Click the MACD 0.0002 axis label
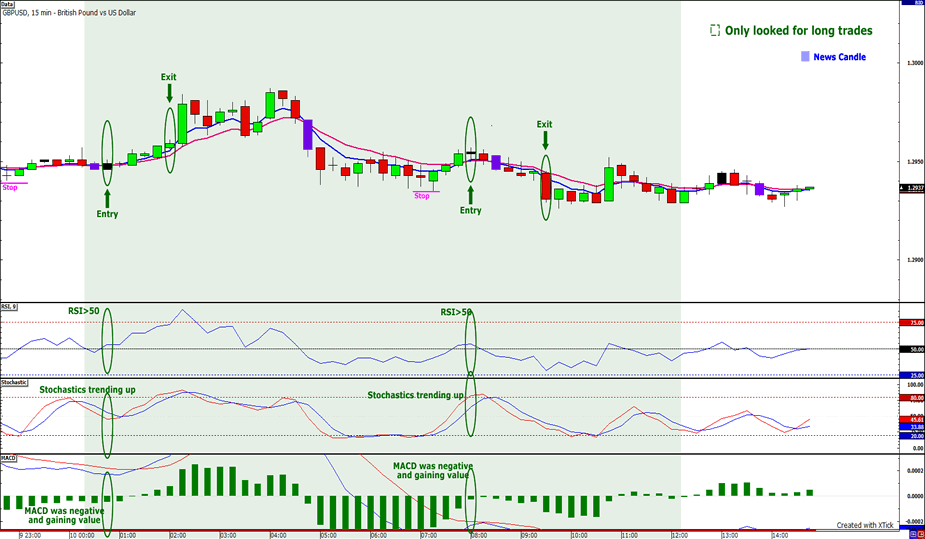The width and height of the screenshot is (925, 539). point(914,471)
